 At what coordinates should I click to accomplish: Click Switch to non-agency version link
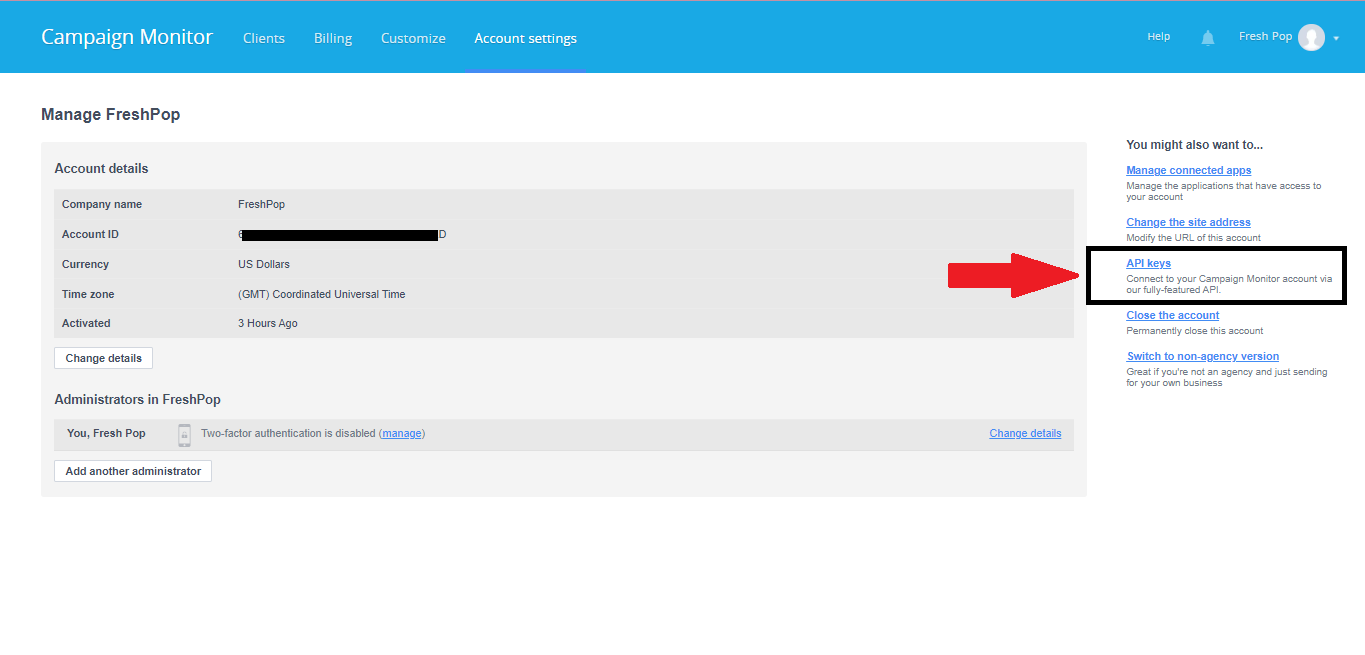[1202, 356]
